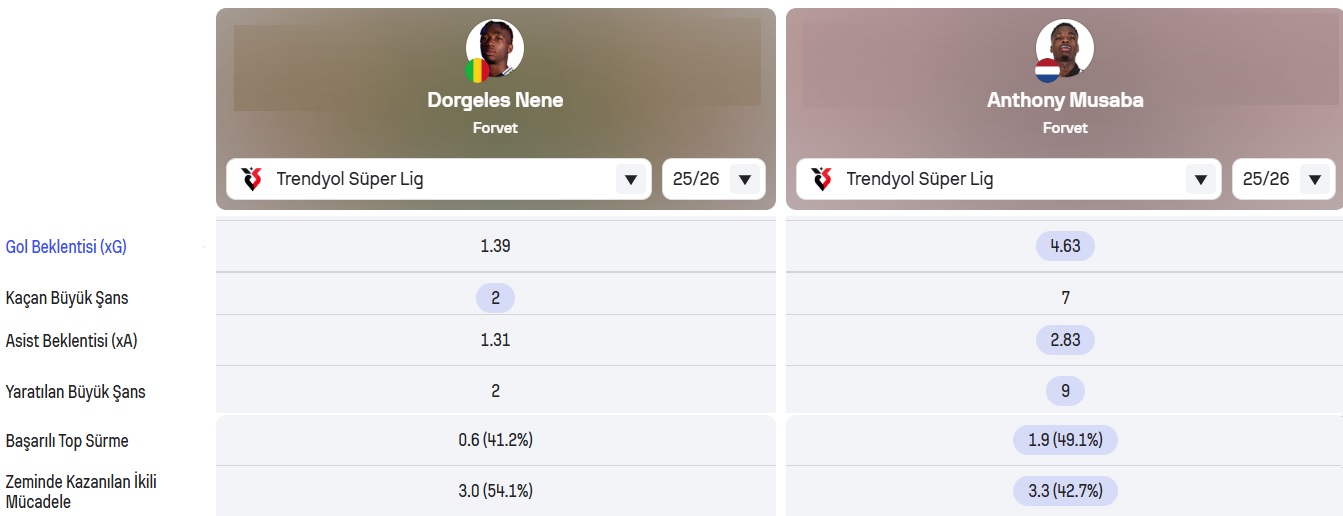Screen dimensions: 1343x516
Task: Click Nene's highlighted Kaçan Büyük Şans value
Action: click(495, 297)
